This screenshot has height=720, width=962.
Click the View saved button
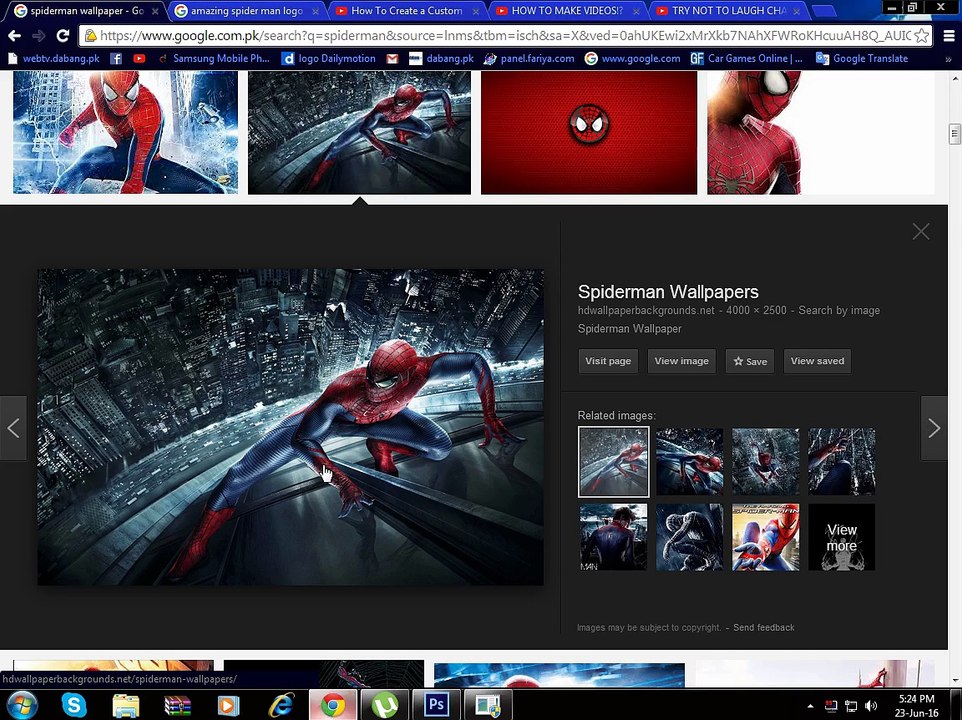point(817,361)
